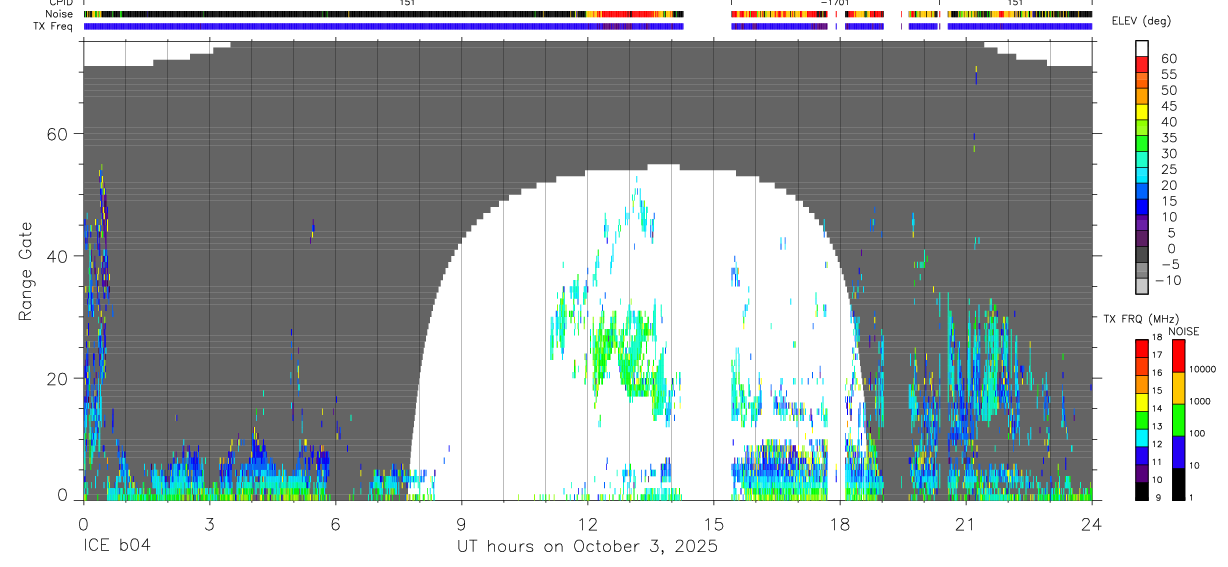This screenshot has width=1228, height=567.
Task: Click the light gray bottom swatch of ELEV bar
Action: [1142, 286]
